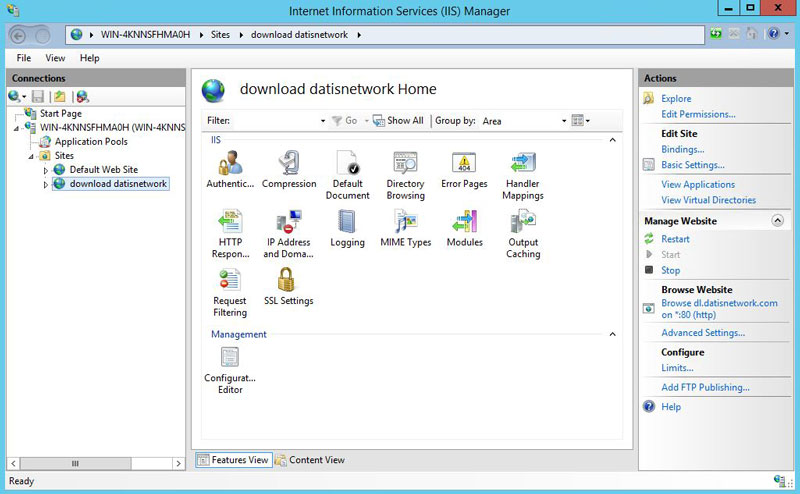Open the Filter combo box dropdown arrow
Screen dimensions: 800x494
(x=322, y=121)
